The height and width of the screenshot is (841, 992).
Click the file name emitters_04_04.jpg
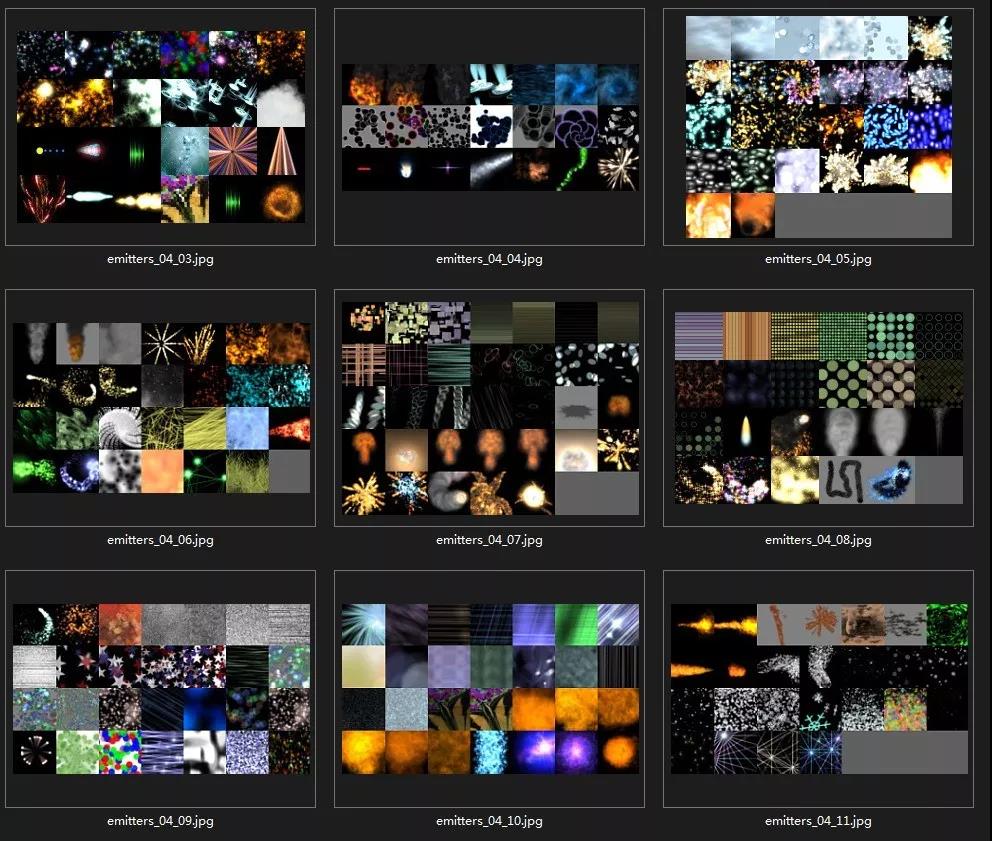[x=489, y=259]
